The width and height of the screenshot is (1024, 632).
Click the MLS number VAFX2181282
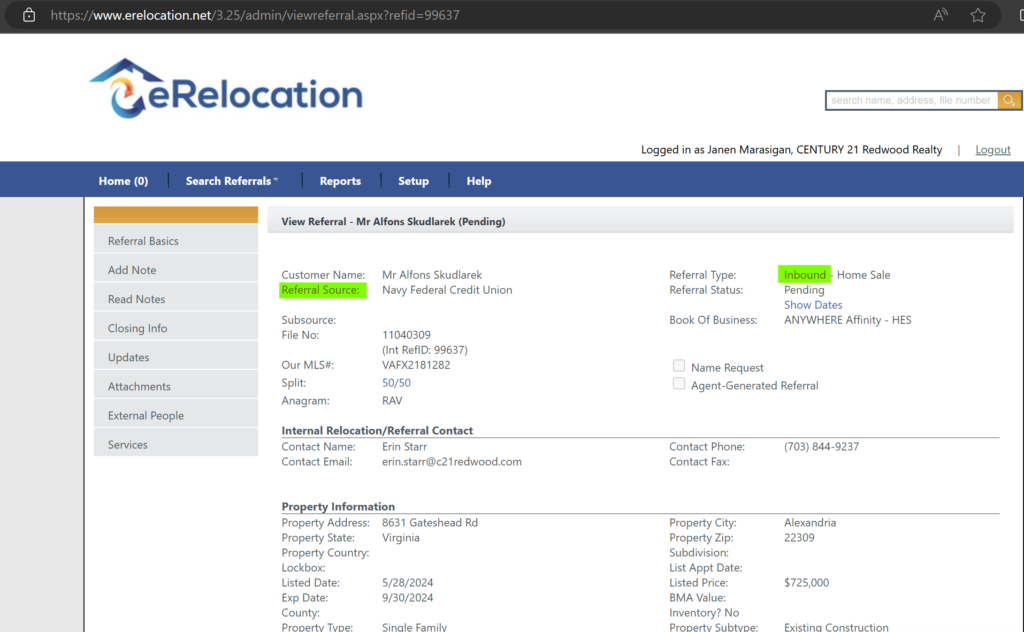pyautogui.click(x=416, y=365)
